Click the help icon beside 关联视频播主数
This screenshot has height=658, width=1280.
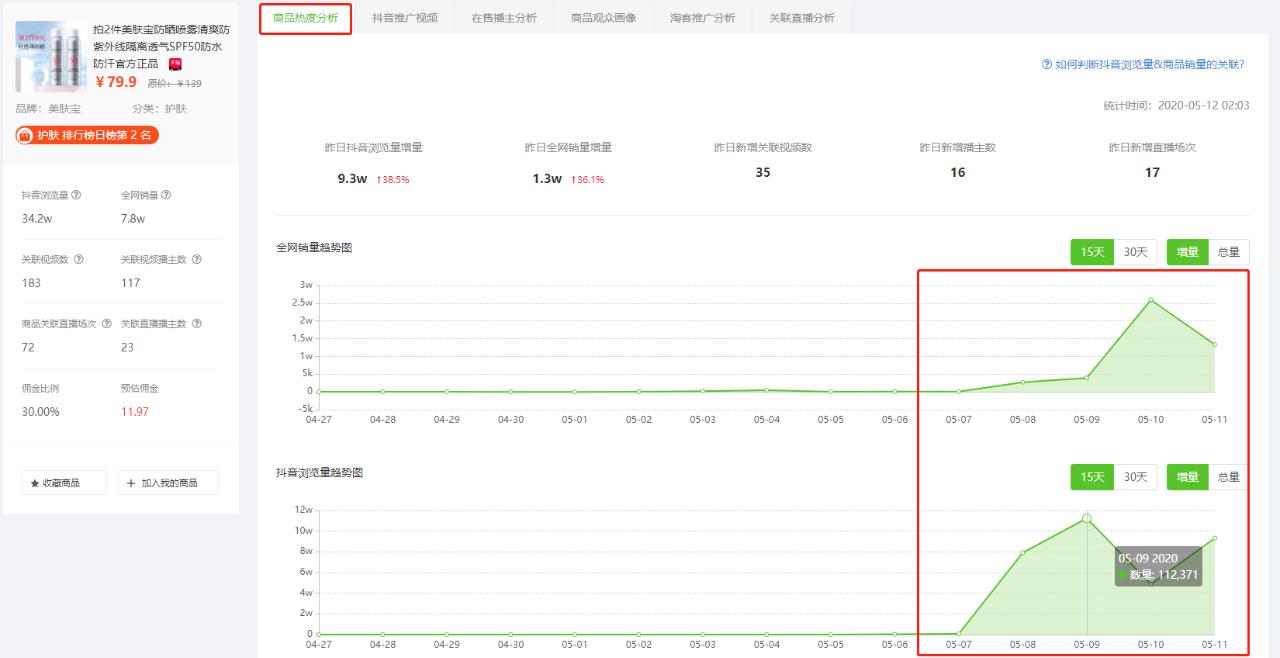click(195, 257)
